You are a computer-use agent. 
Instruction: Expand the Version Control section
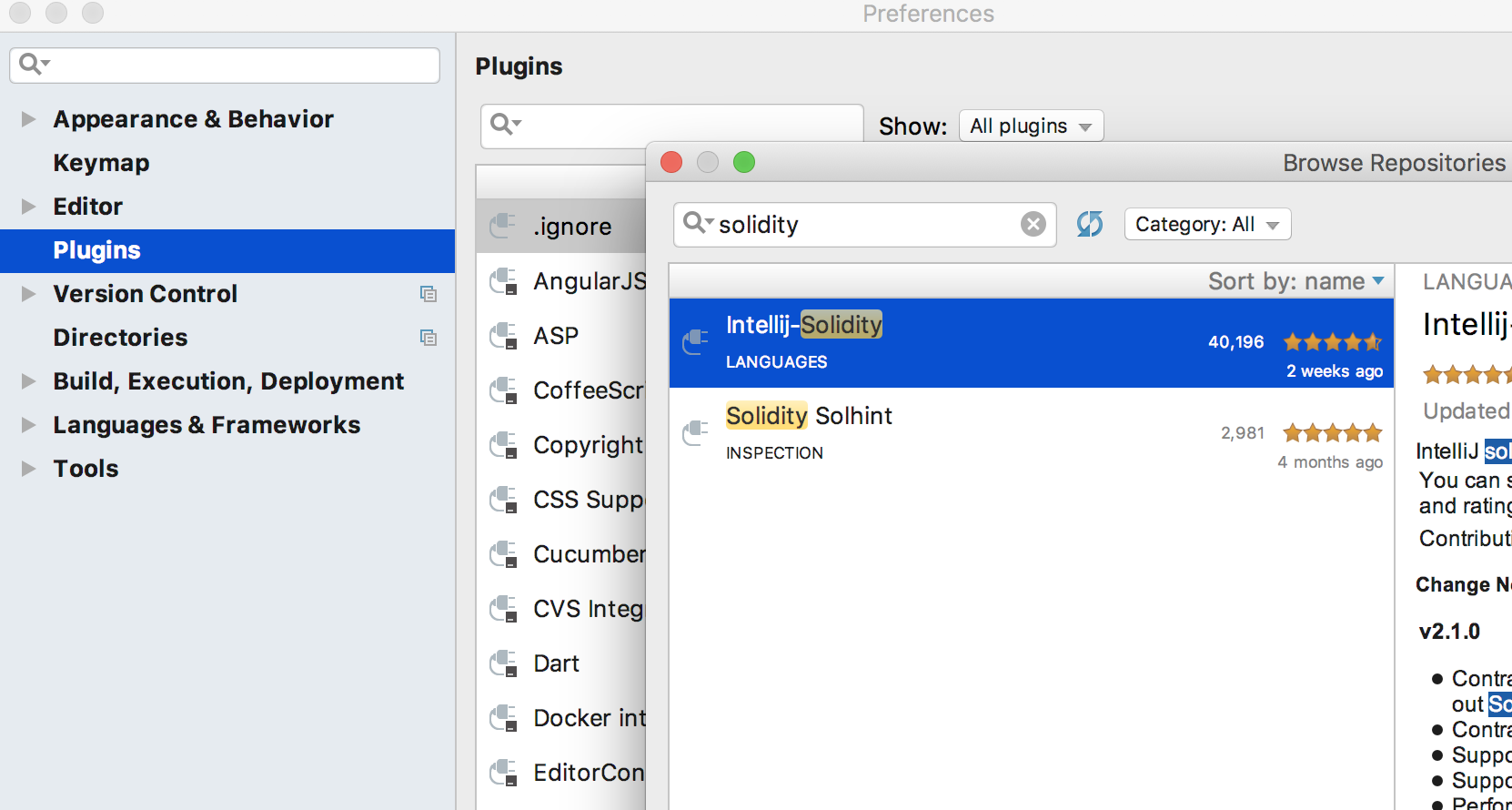coord(28,294)
